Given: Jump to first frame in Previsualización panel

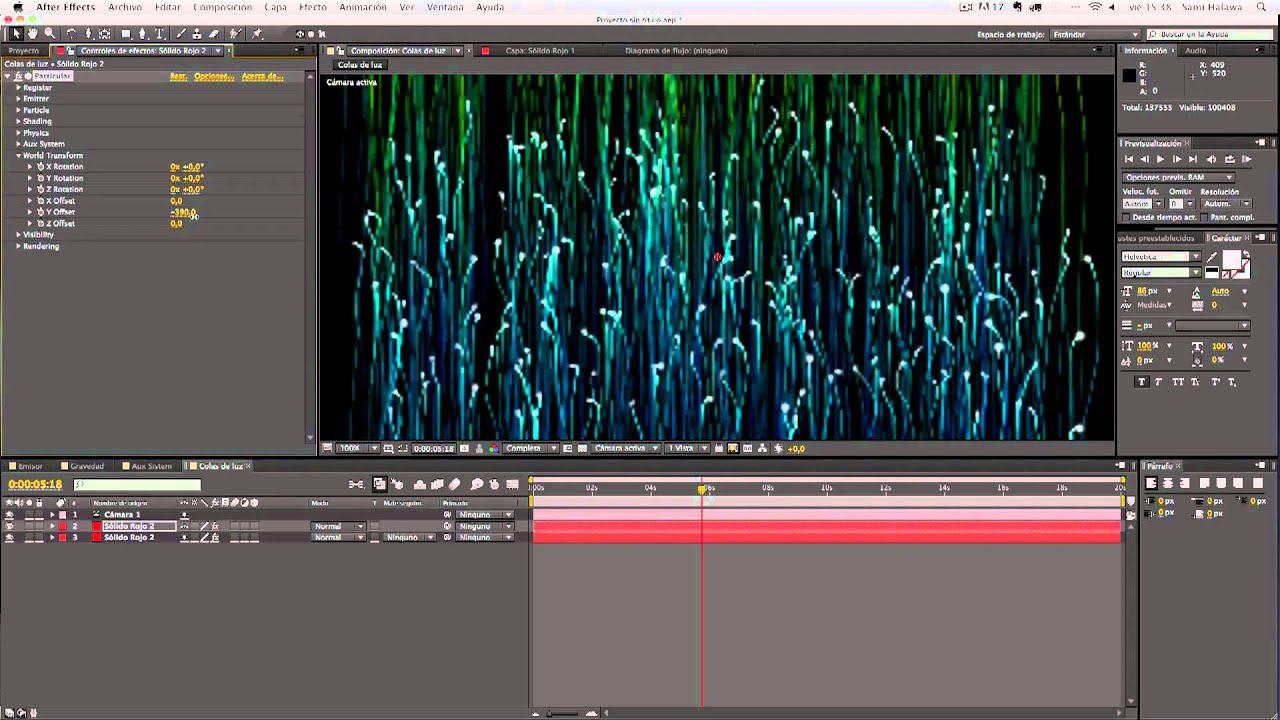Looking at the screenshot, I should tap(1129, 159).
